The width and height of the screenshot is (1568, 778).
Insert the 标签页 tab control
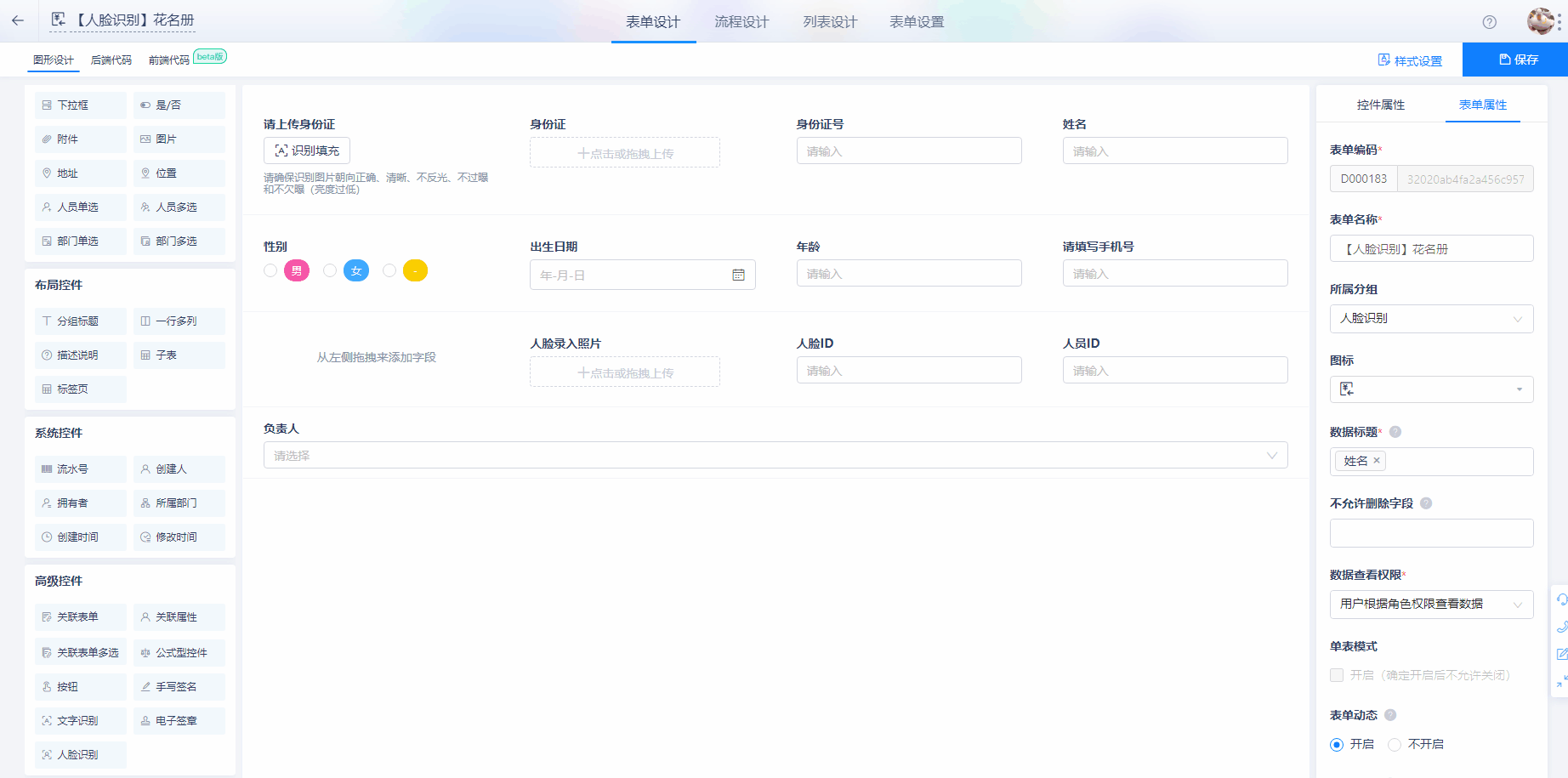point(81,389)
